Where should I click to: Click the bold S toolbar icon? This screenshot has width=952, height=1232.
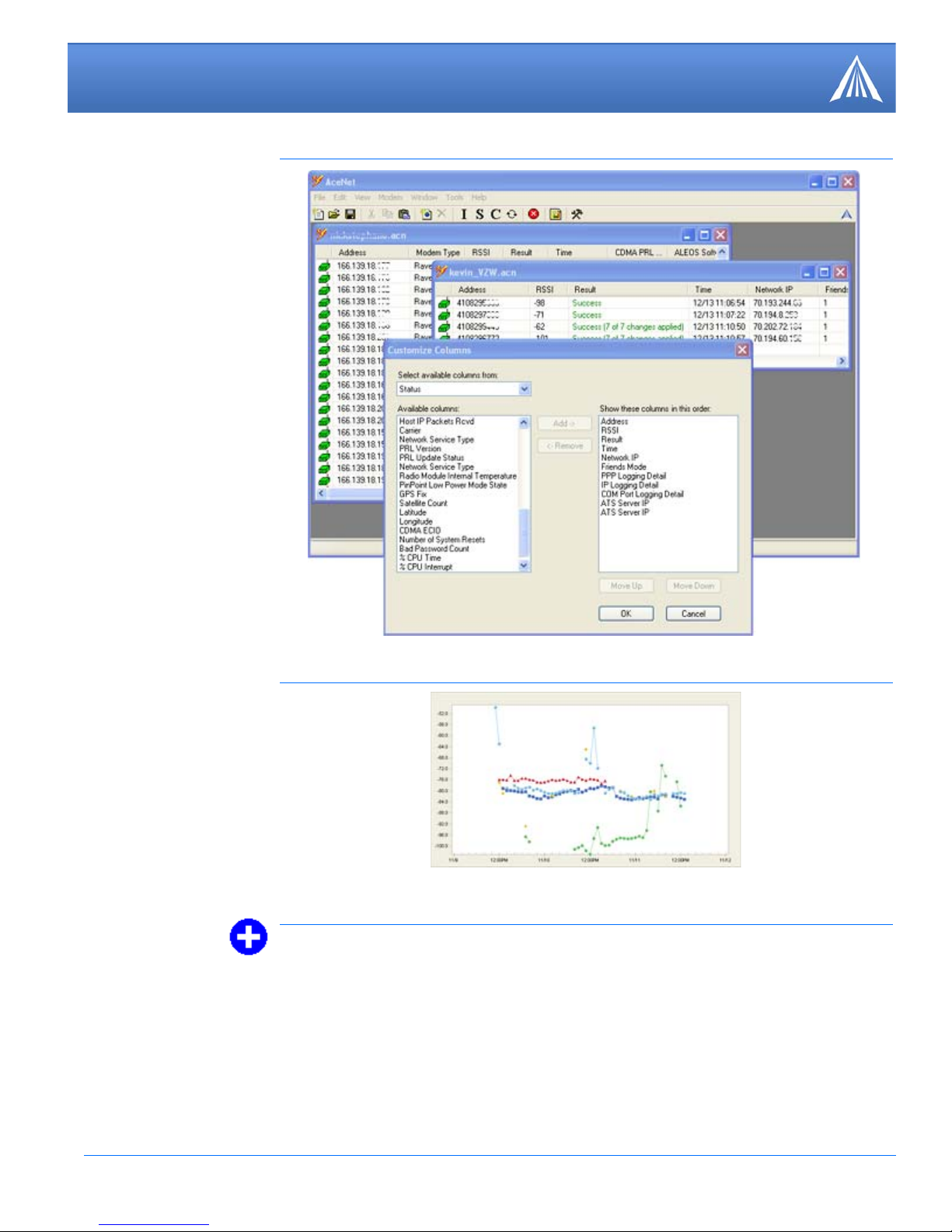coord(479,214)
